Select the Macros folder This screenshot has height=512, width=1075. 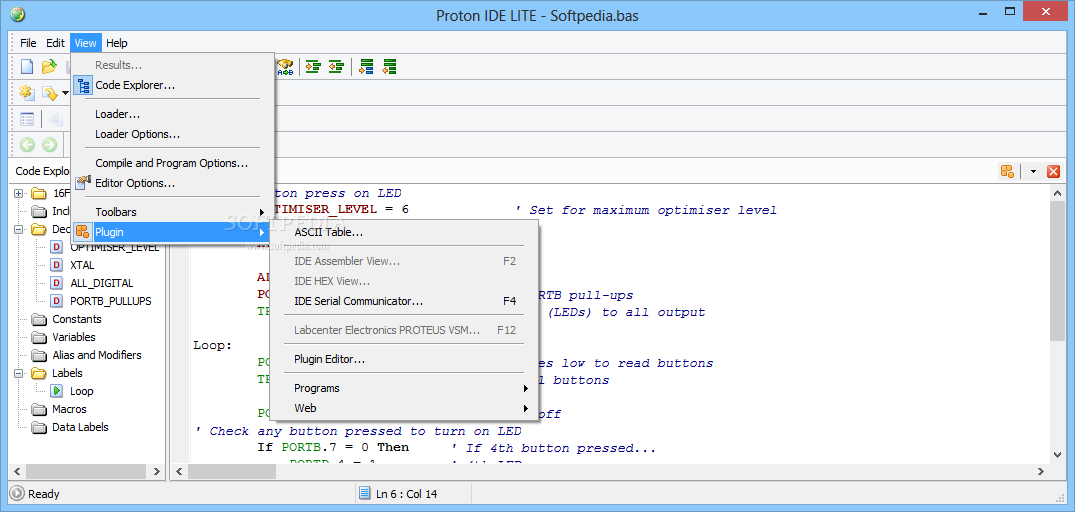[69, 409]
